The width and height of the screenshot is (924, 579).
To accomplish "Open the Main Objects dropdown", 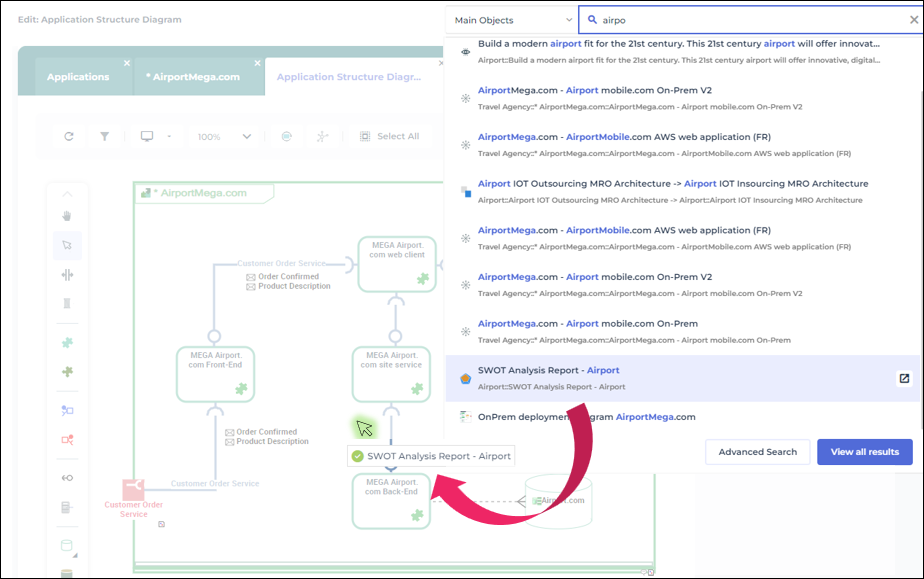I will (x=510, y=20).
